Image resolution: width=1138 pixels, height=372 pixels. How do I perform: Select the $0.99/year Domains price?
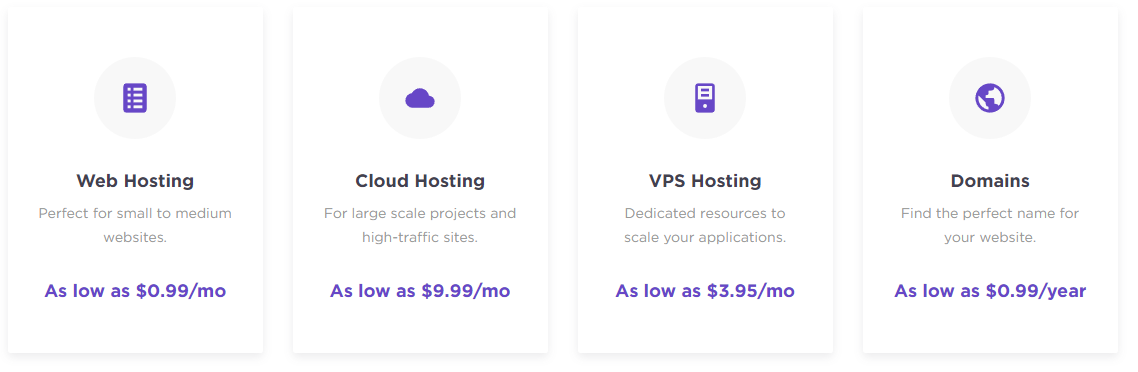[x=990, y=292]
